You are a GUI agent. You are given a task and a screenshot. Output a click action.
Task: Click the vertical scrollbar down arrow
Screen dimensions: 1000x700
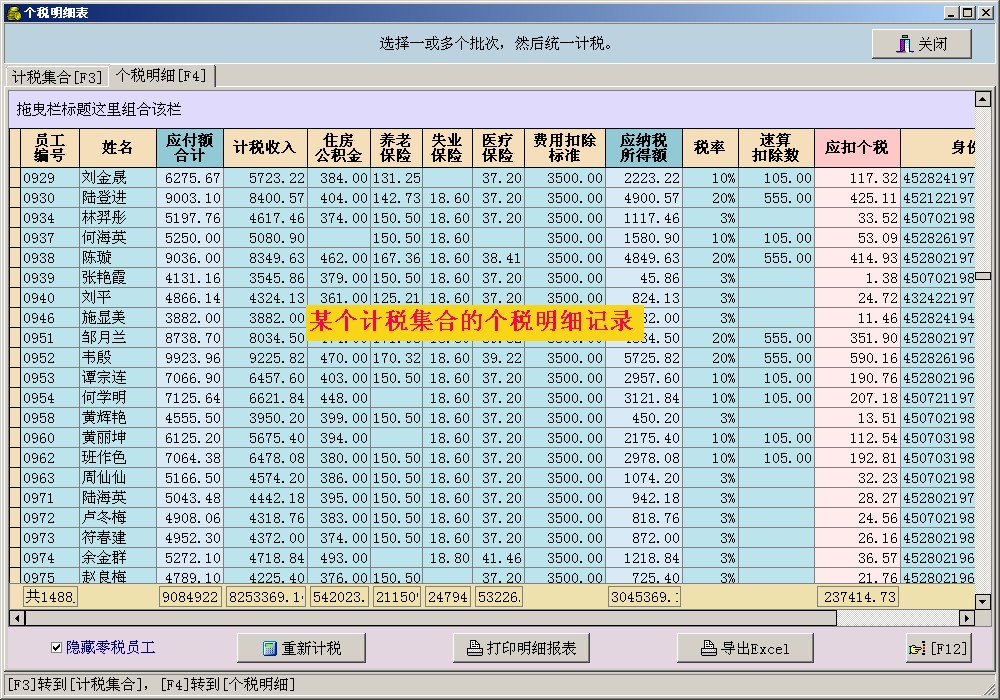pos(982,601)
